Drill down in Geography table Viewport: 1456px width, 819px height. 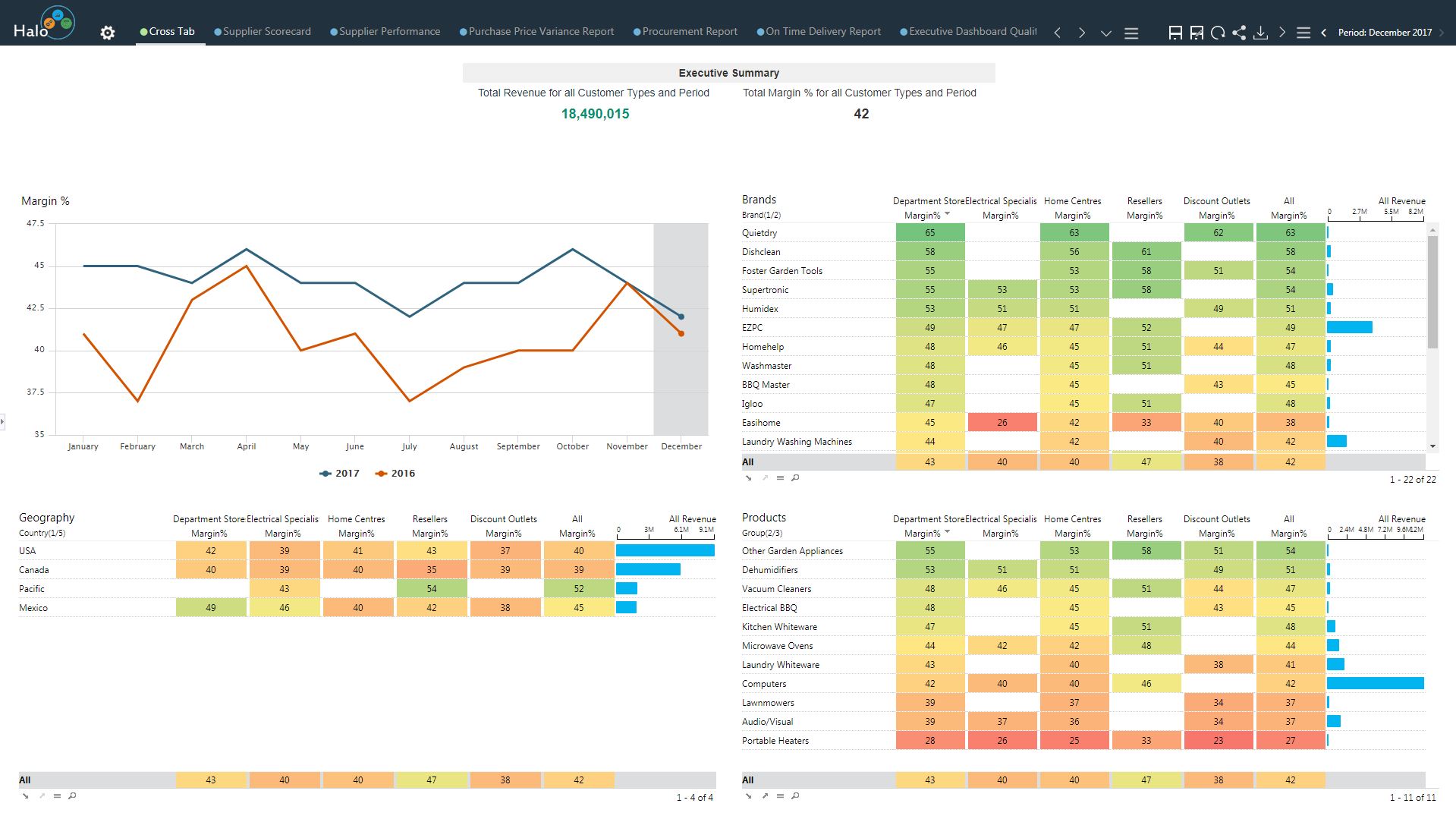[25, 796]
